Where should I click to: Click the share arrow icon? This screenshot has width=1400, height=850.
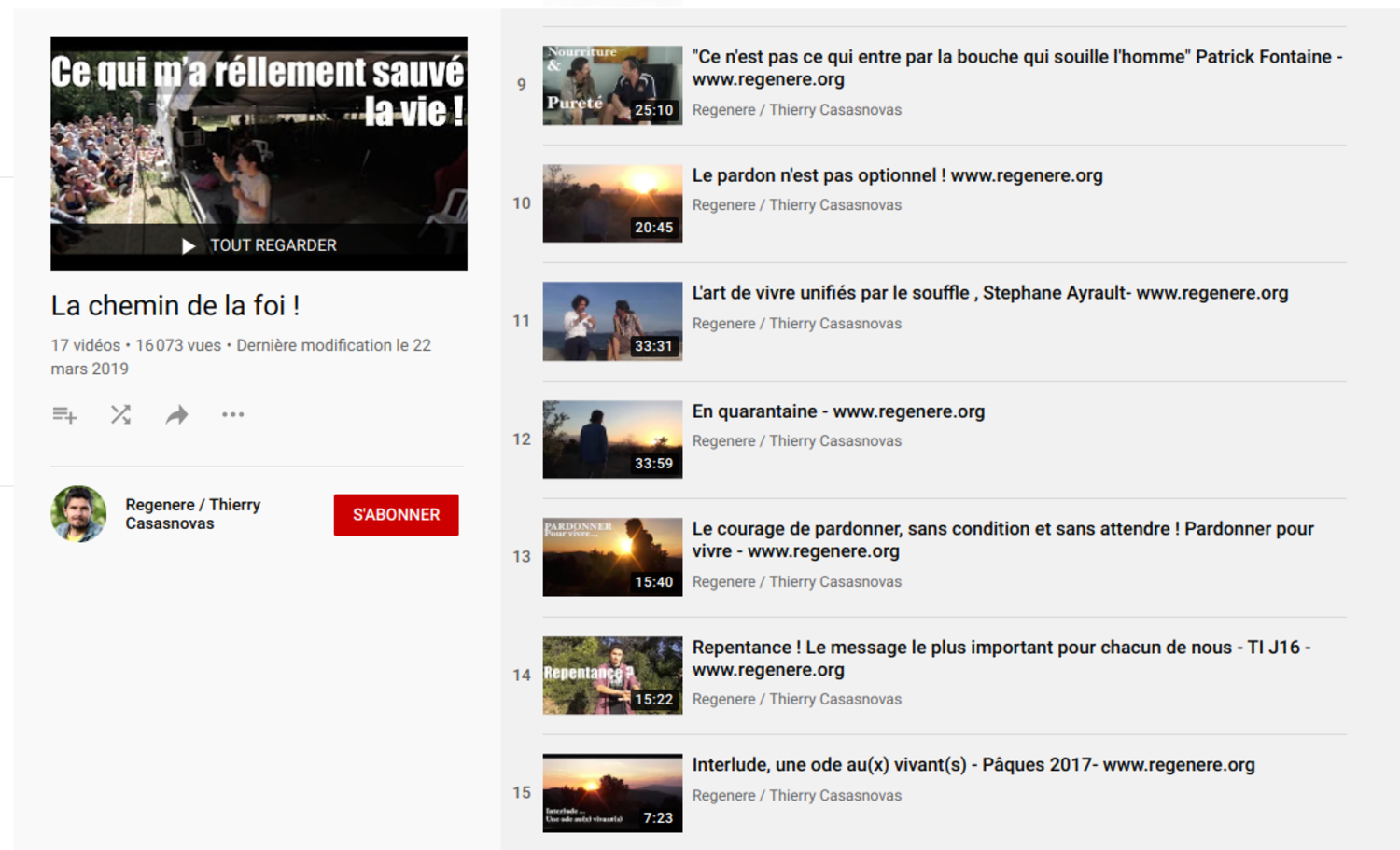[x=176, y=415]
